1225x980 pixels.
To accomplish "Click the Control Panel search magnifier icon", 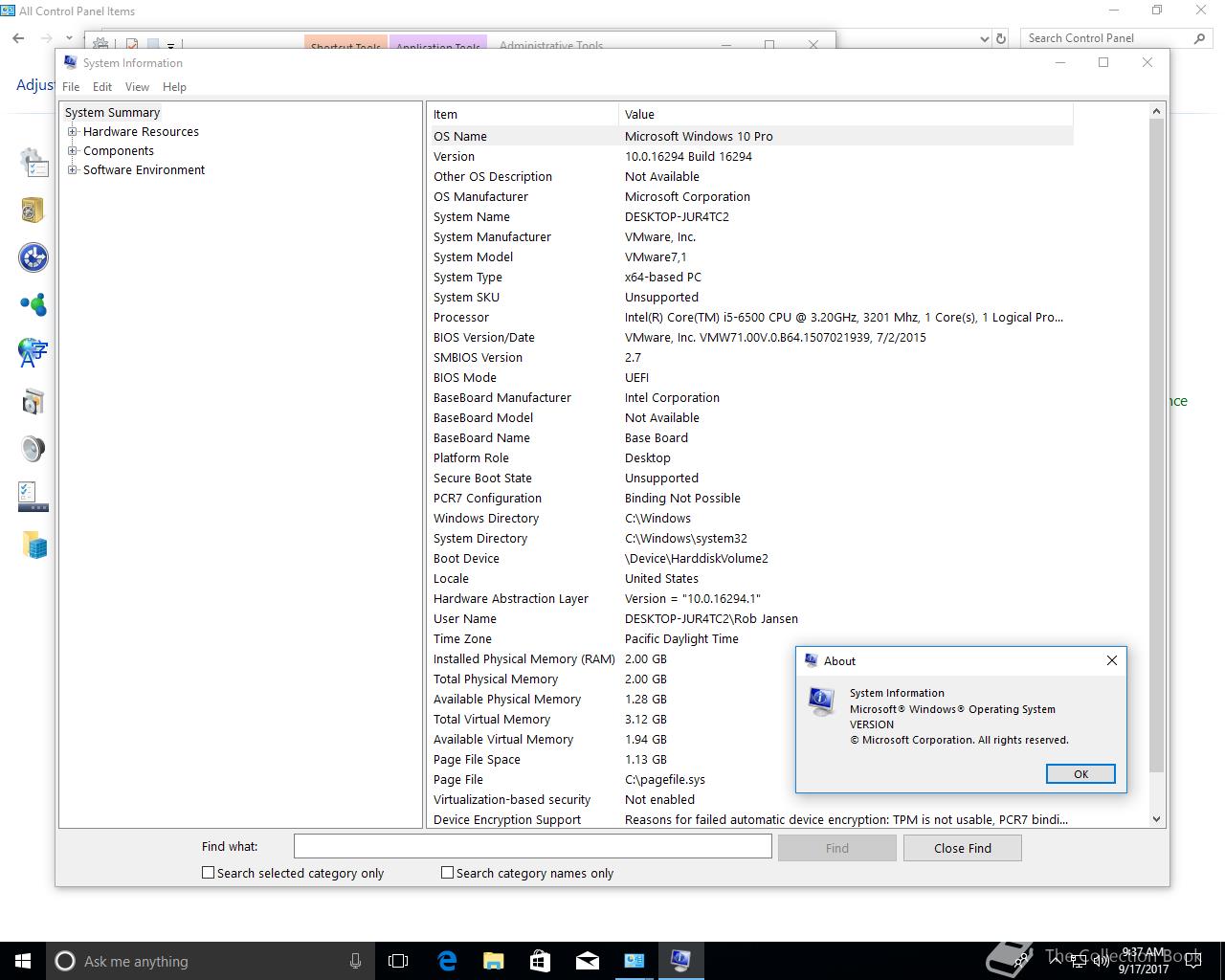I will coord(1199,38).
